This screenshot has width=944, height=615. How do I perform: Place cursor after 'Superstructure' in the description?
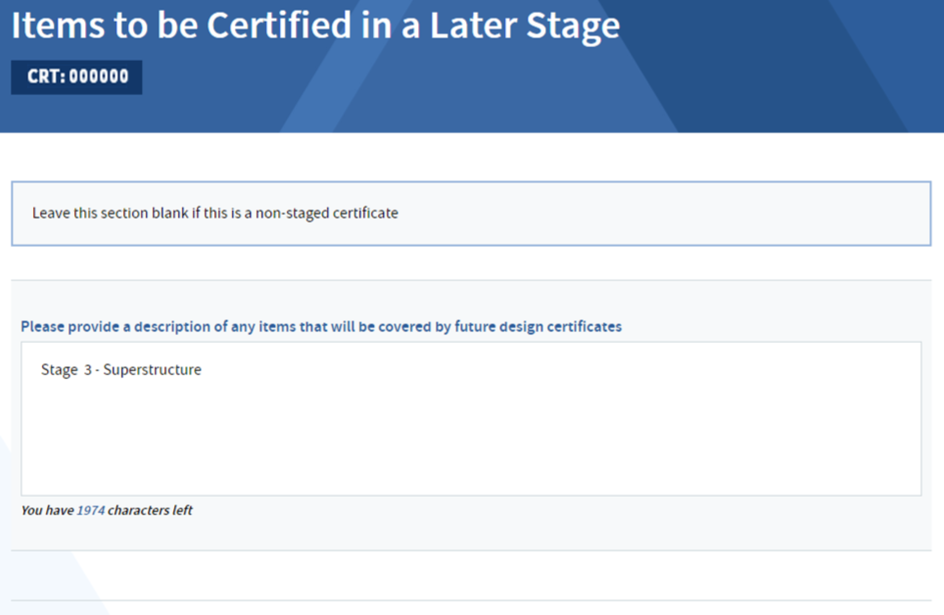point(203,369)
